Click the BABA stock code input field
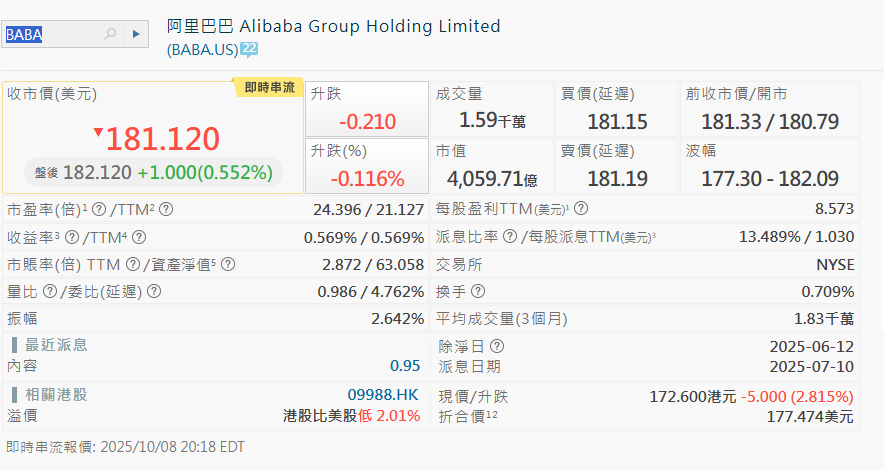This screenshot has width=884, height=470. [52, 34]
